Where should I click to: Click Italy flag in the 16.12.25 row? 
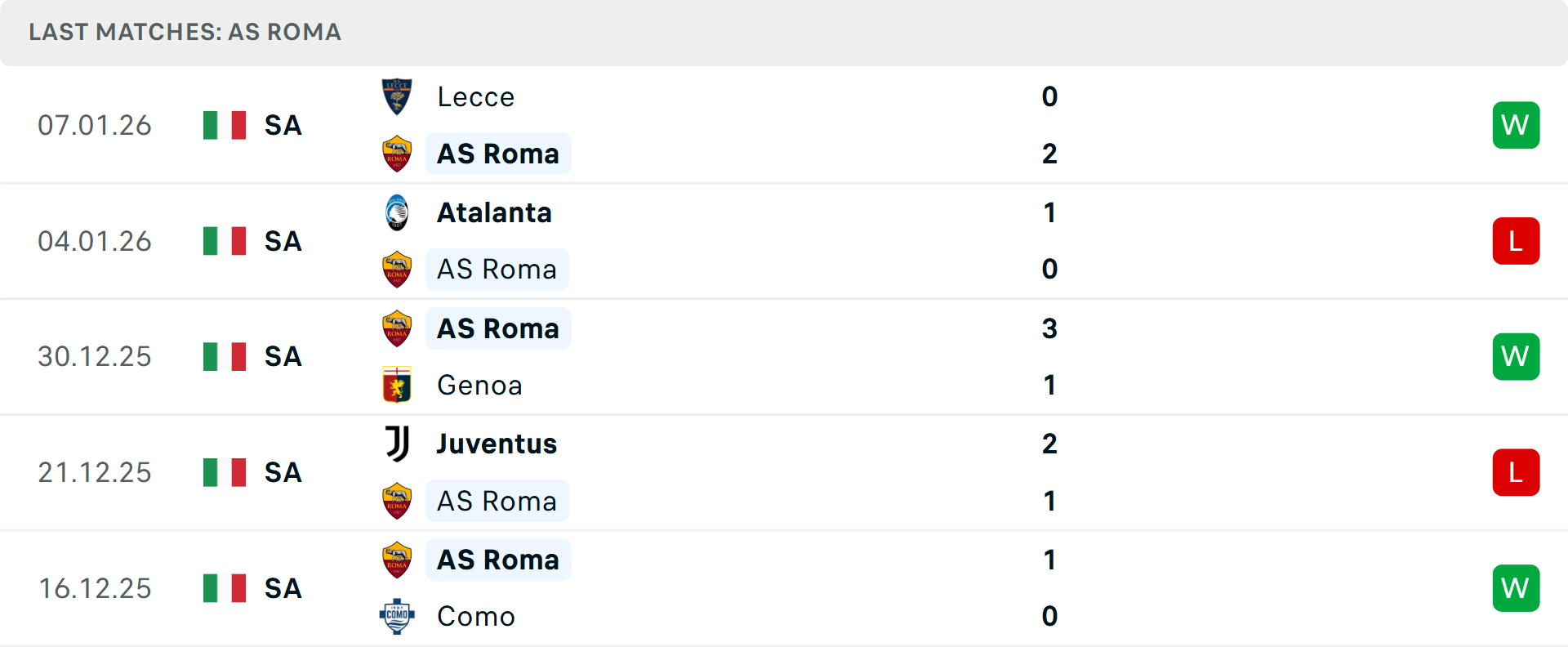(225, 588)
